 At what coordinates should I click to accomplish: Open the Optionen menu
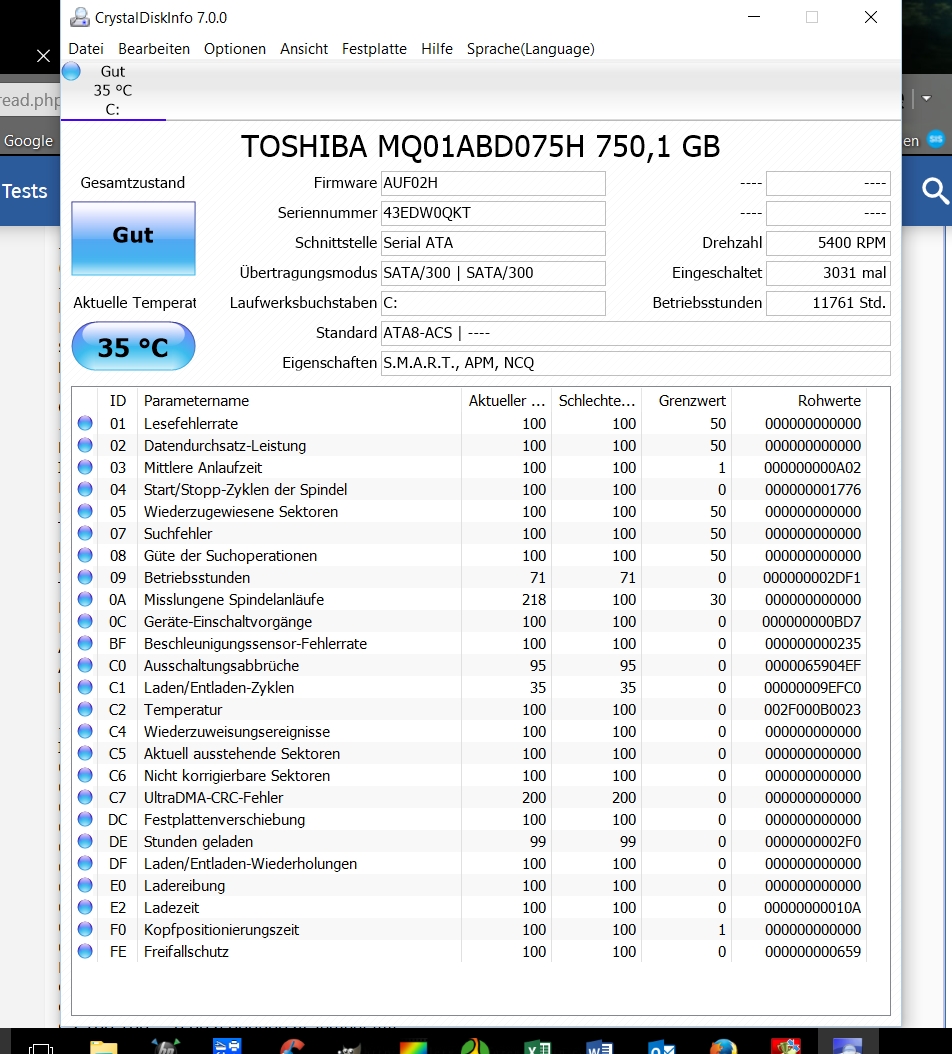pos(235,48)
